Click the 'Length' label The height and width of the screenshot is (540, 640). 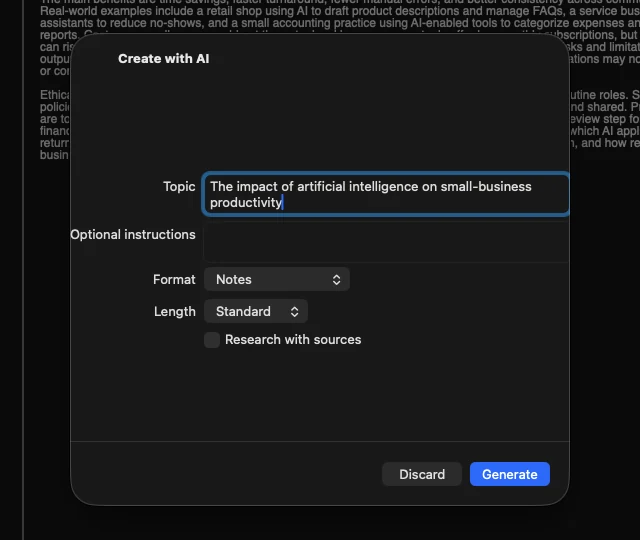pos(175,311)
